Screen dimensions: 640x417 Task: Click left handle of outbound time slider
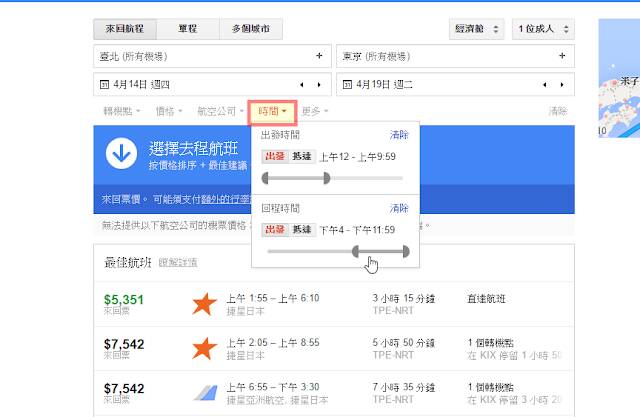click(x=265, y=178)
